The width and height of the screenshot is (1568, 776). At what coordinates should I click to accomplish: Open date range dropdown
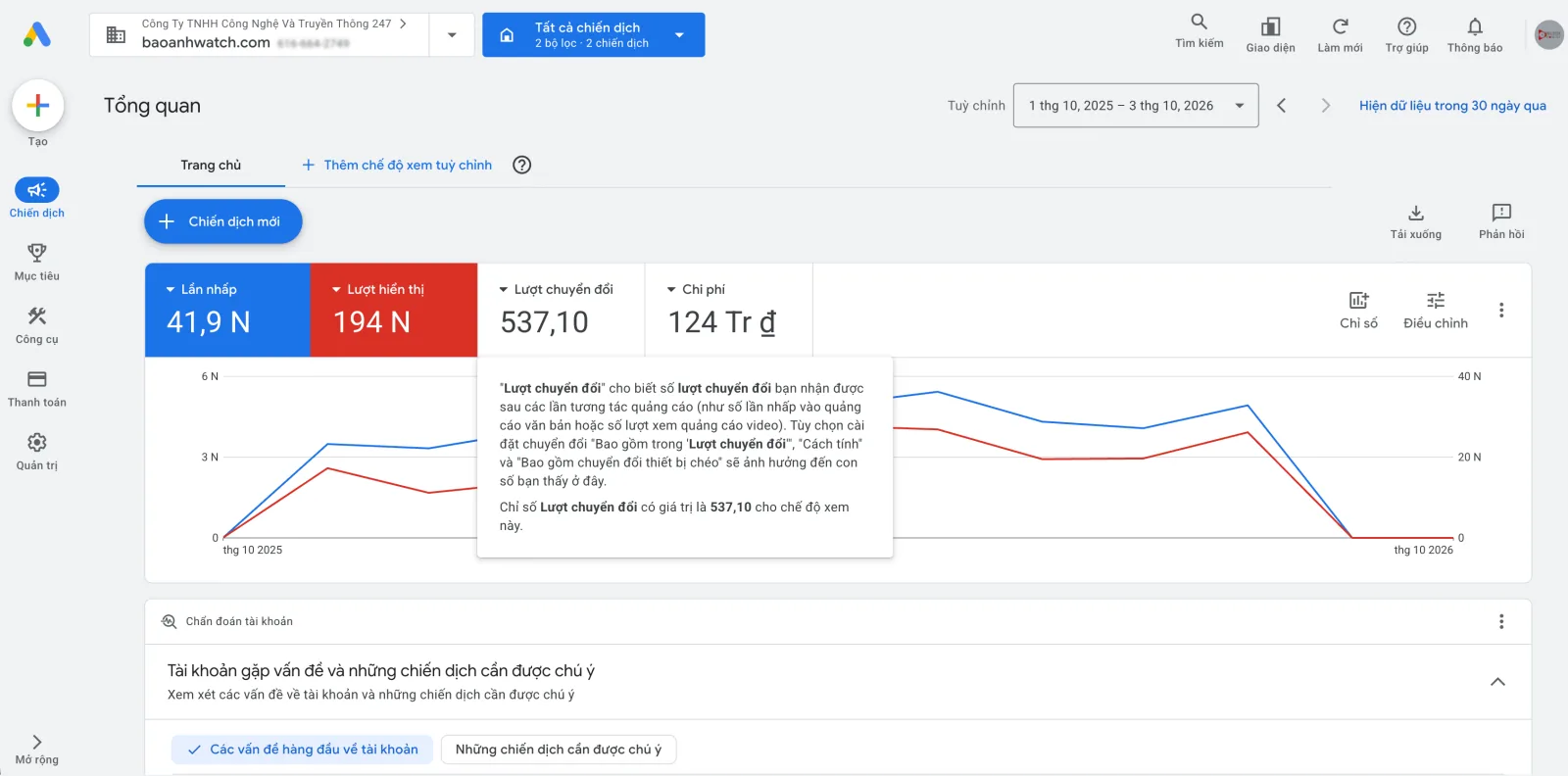click(x=1136, y=106)
